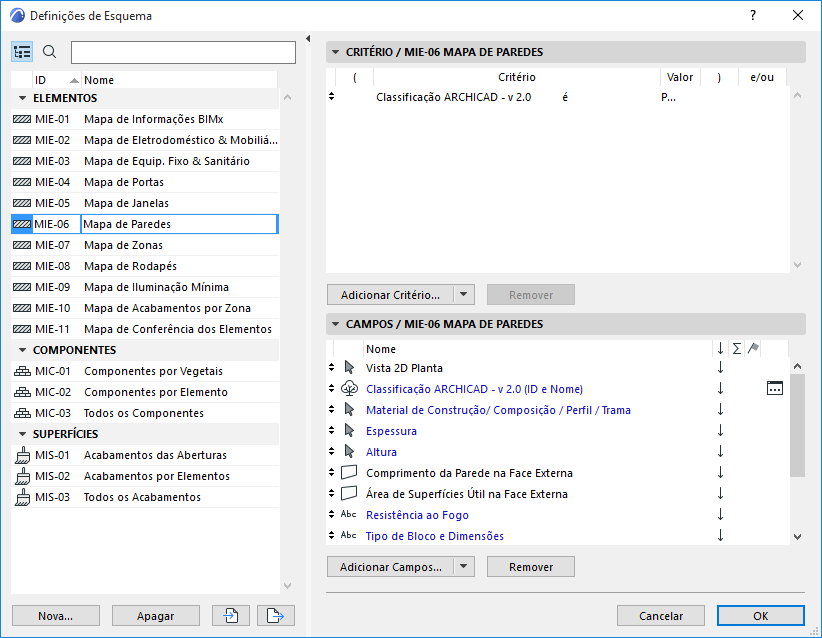Collapse the CAMPOS panel
822x638 pixels.
pyautogui.click(x=336, y=324)
